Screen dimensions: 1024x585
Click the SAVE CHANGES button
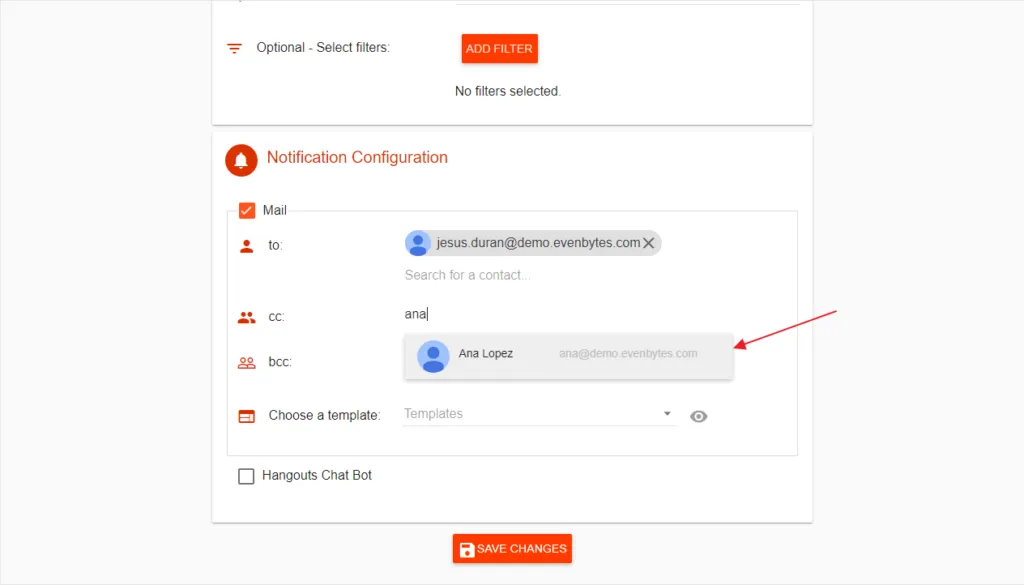512,548
